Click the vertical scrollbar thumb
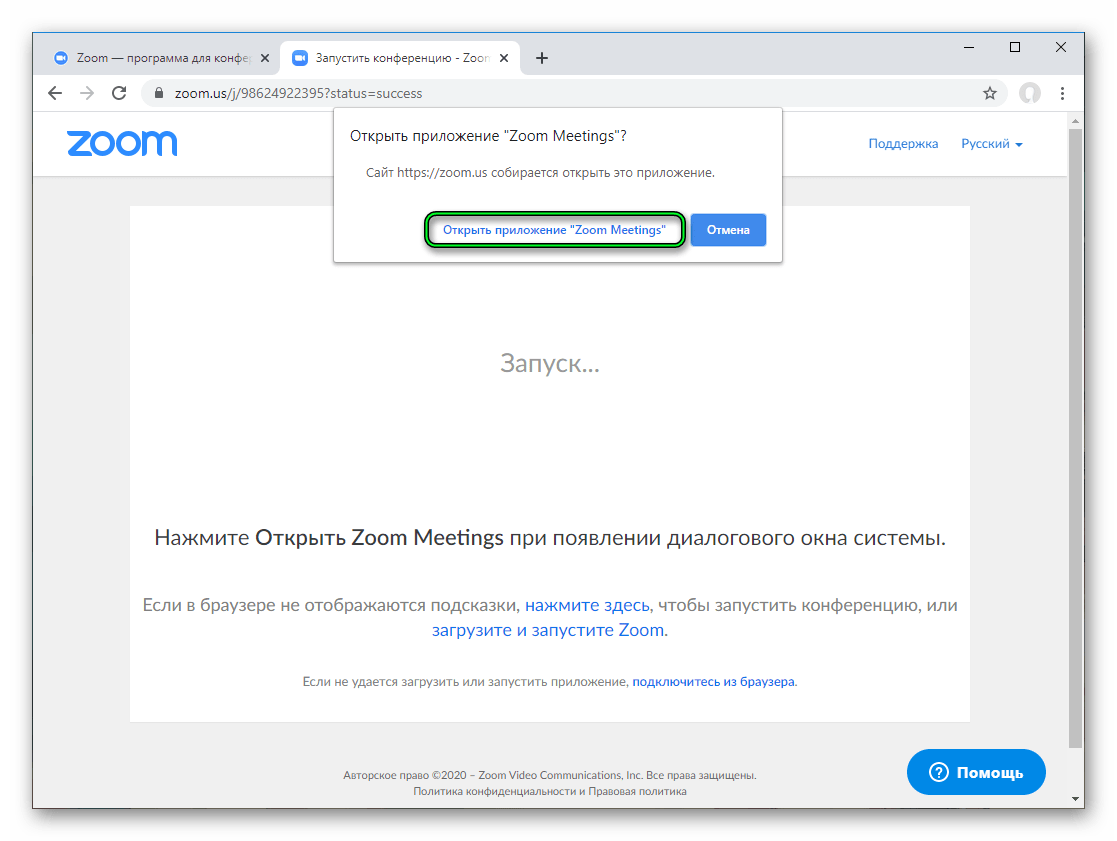 (x=1076, y=438)
